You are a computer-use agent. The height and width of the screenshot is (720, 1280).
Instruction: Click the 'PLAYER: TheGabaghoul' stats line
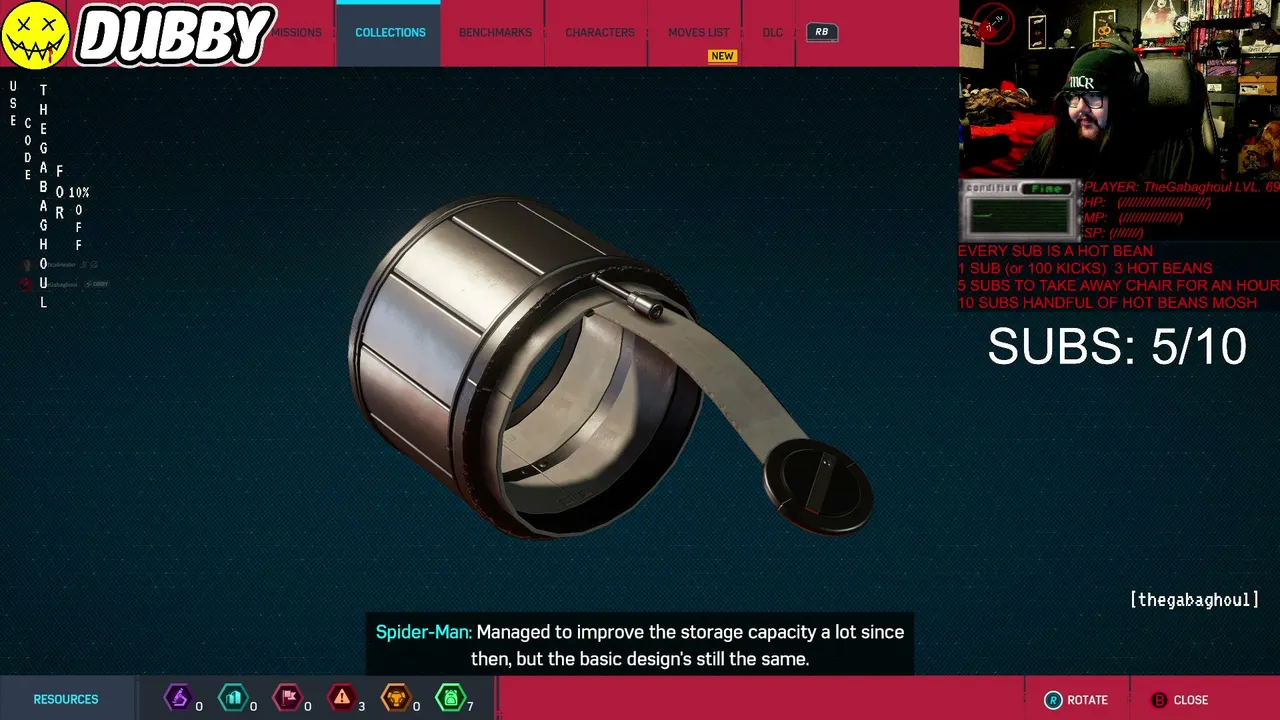[1181, 187]
